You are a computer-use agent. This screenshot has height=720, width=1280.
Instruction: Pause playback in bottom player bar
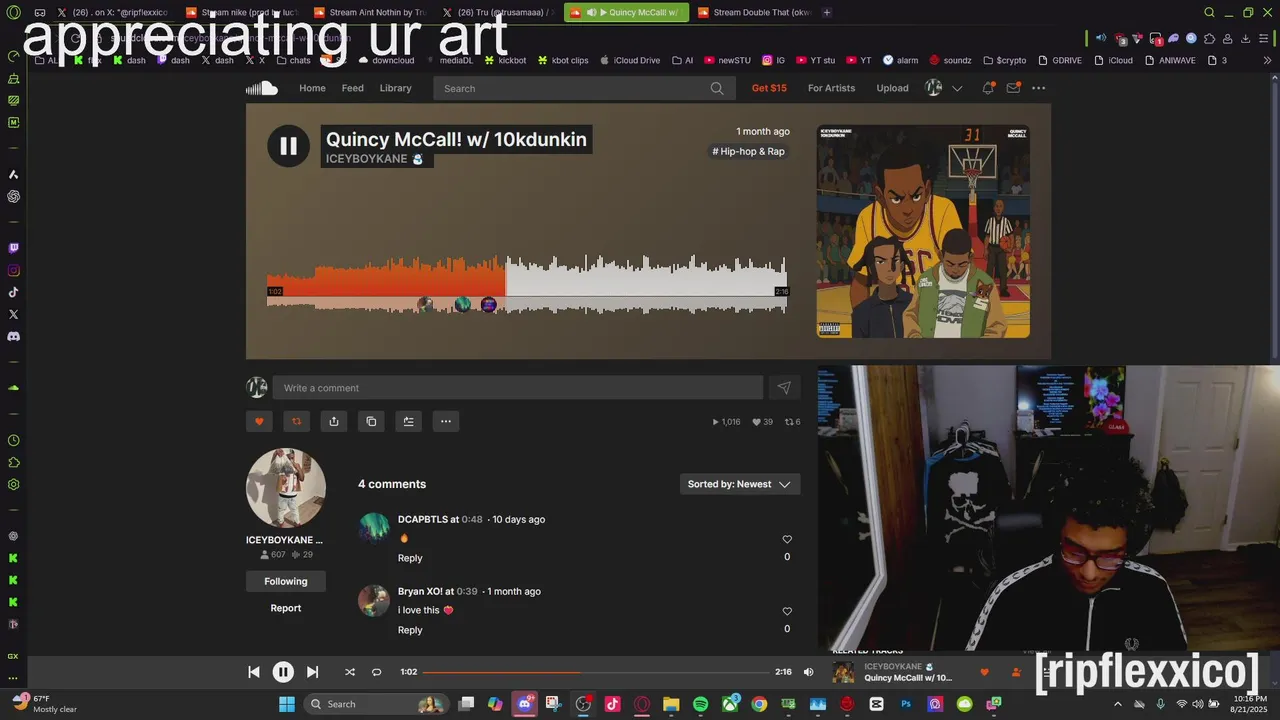[x=283, y=672]
